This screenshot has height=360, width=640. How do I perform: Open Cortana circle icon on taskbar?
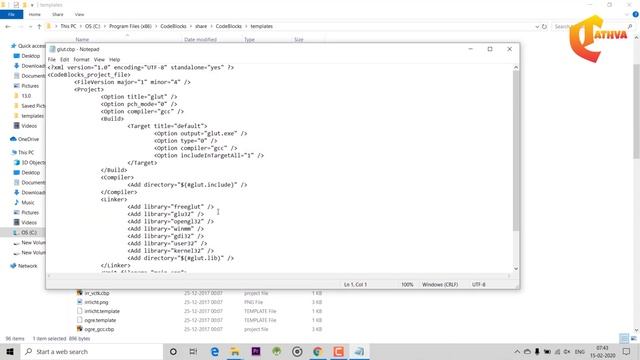click(173, 351)
